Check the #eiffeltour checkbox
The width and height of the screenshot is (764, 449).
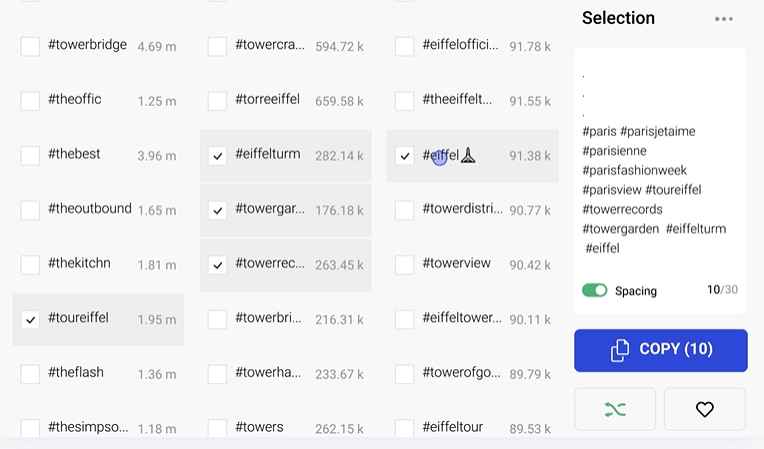click(x=405, y=429)
